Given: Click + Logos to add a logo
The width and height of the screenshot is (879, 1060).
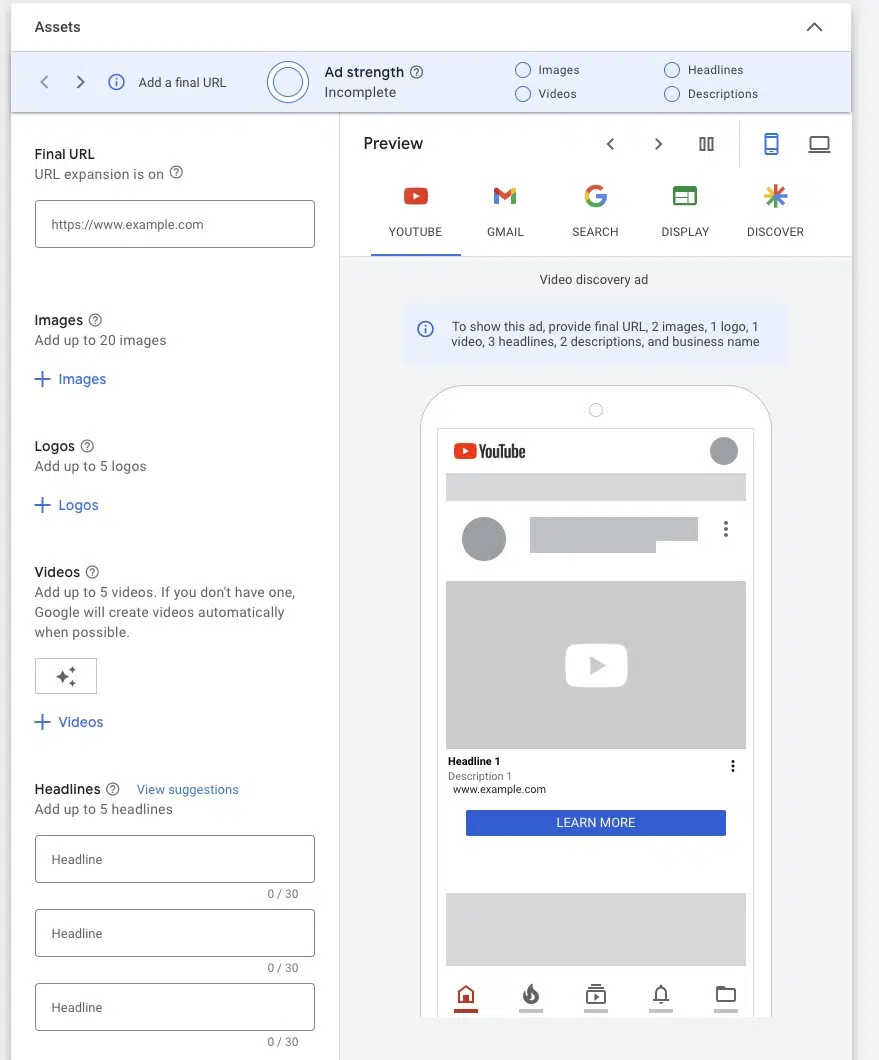Looking at the screenshot, I should point(67,505).
